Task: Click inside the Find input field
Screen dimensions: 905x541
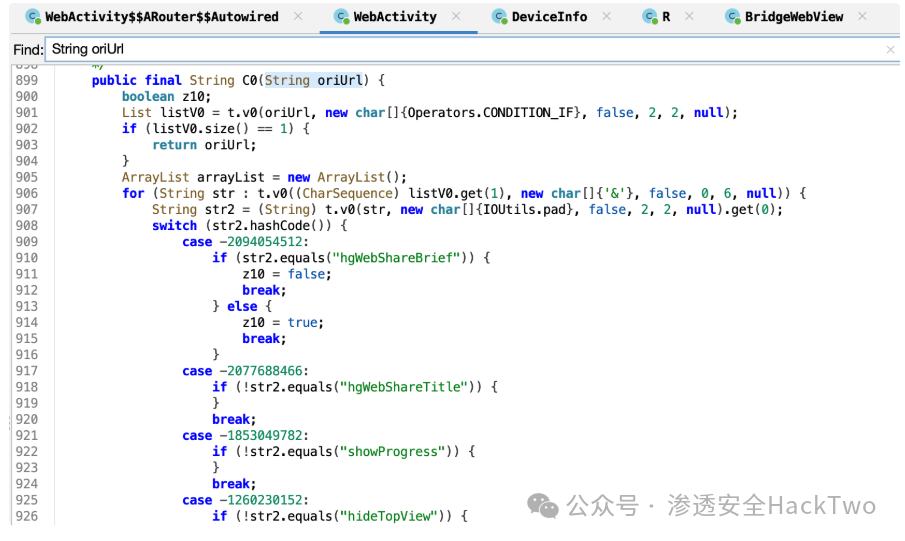Action: coord(466,49)
